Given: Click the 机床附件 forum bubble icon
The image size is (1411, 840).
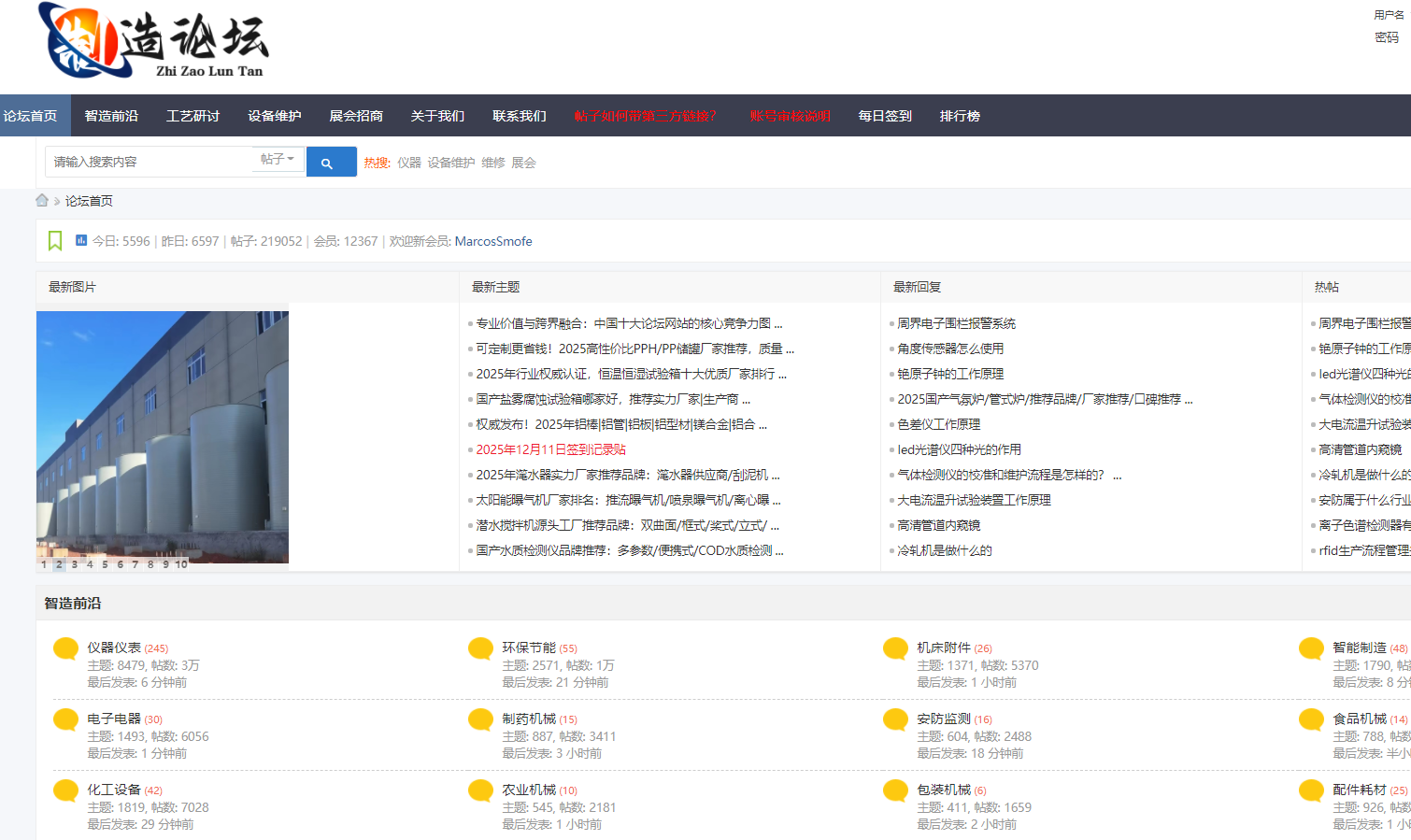Looking at the screenshot, I should [x=895, y=648].
